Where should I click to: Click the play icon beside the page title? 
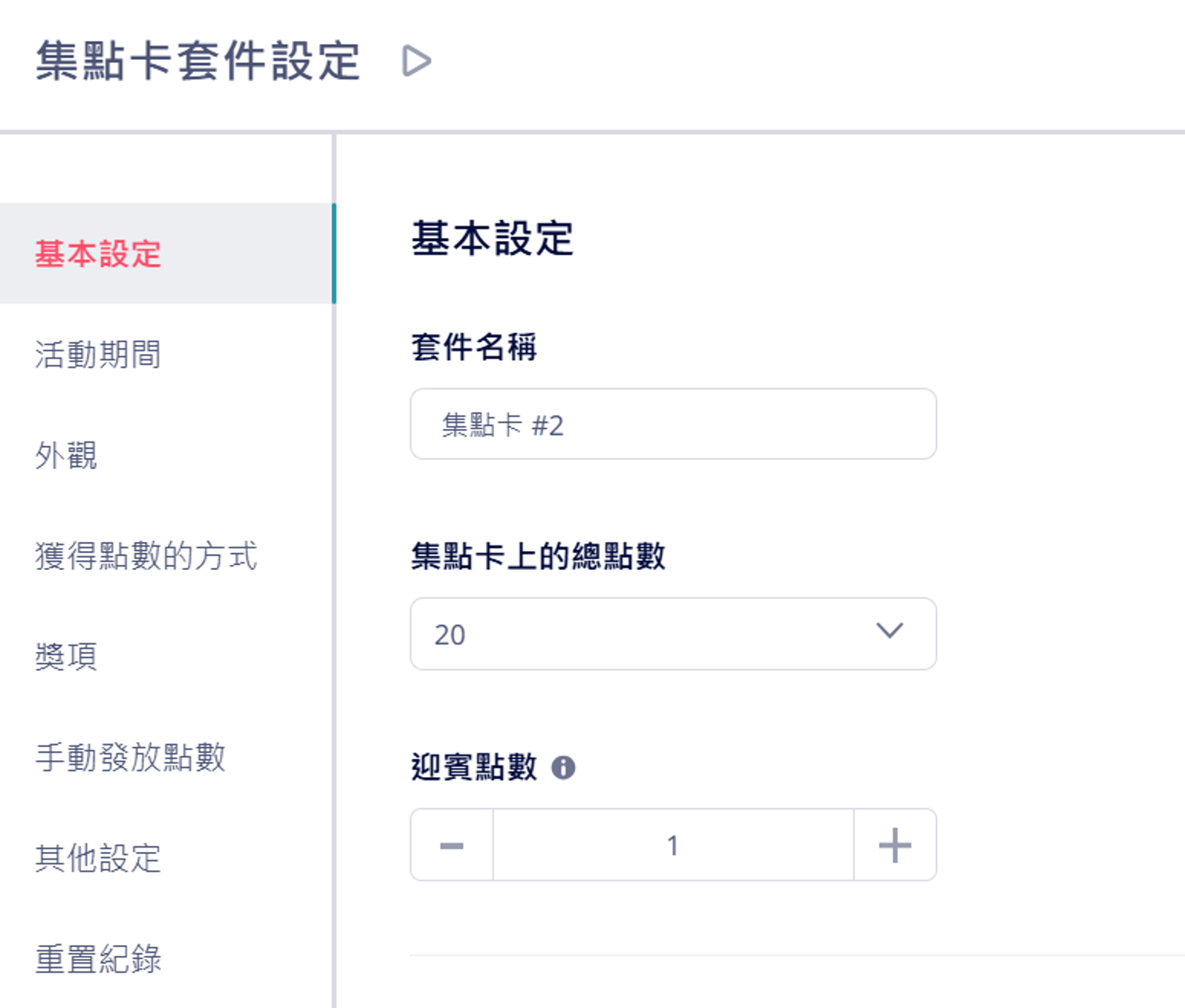pos(416,61)
